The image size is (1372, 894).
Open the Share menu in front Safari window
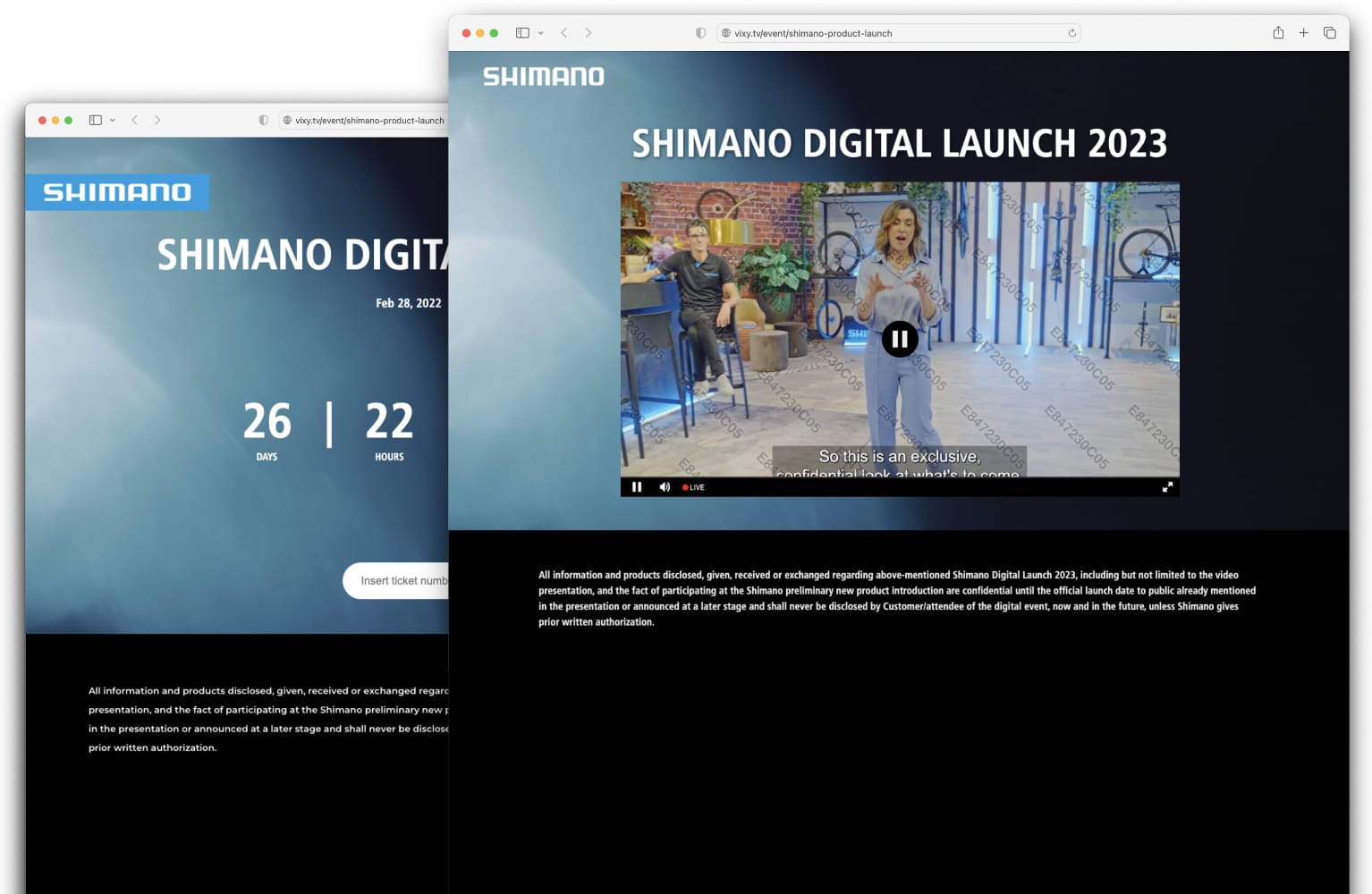1278,32
